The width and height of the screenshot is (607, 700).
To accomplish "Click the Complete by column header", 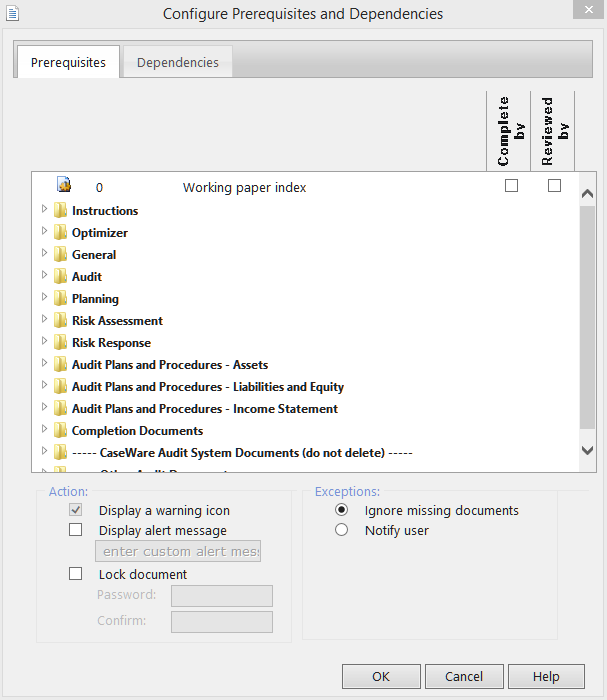I will (x=509, y=131).
